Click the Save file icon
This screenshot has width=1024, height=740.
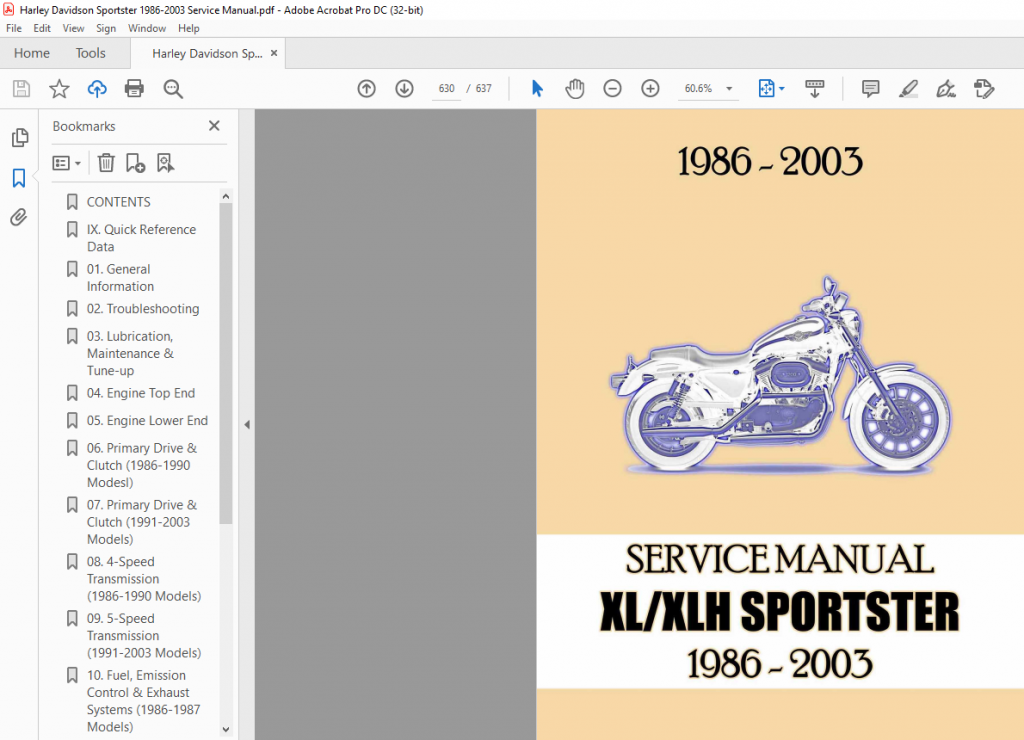pos(22,88)
